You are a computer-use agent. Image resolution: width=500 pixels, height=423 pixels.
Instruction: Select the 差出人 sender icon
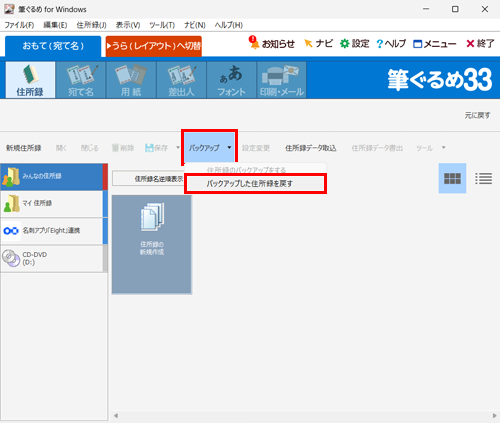[181, 80]
